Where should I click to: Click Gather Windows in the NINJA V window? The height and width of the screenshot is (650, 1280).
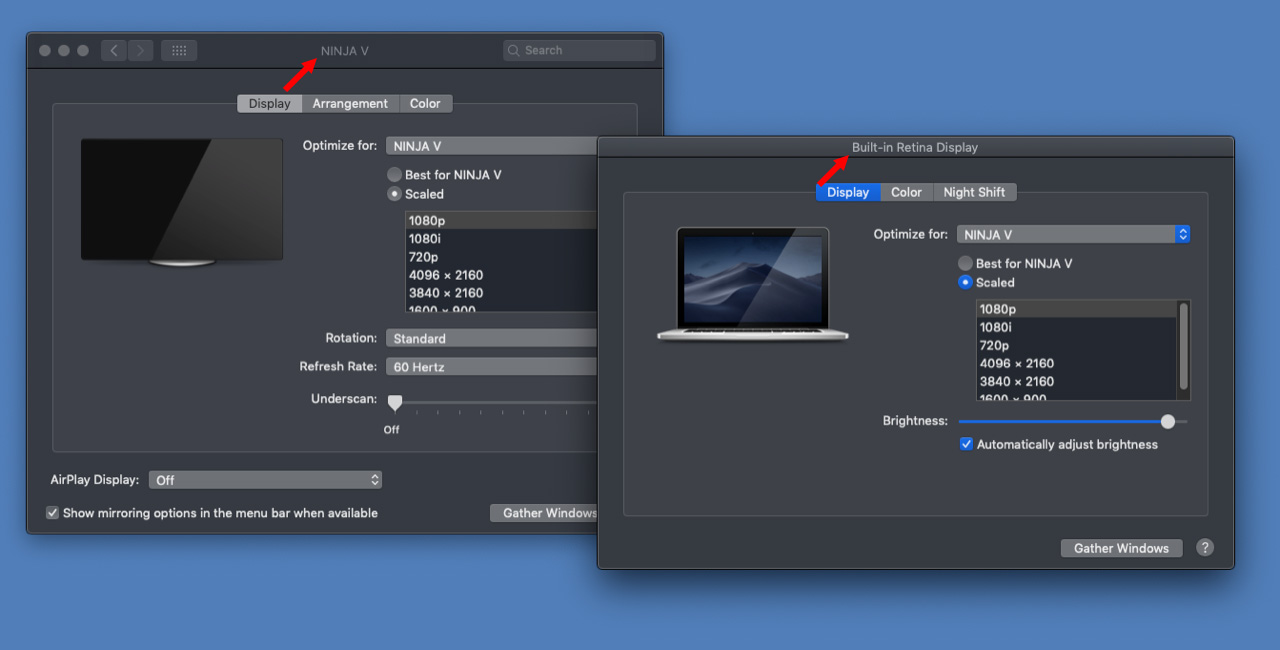pyautogui.click(x=545, y=513)
